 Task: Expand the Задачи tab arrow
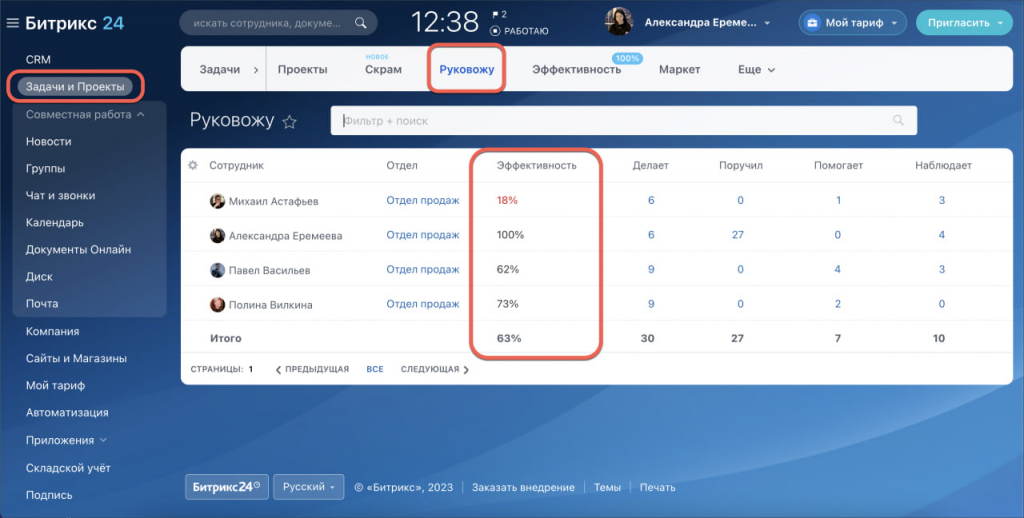[x=255, y=69]
